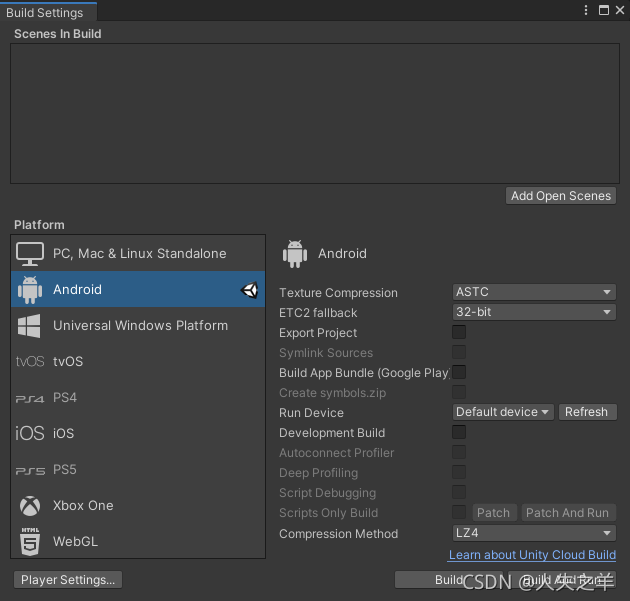
Task: Toggle the Symlink Sources checkbox
Action: click(459, 352)
